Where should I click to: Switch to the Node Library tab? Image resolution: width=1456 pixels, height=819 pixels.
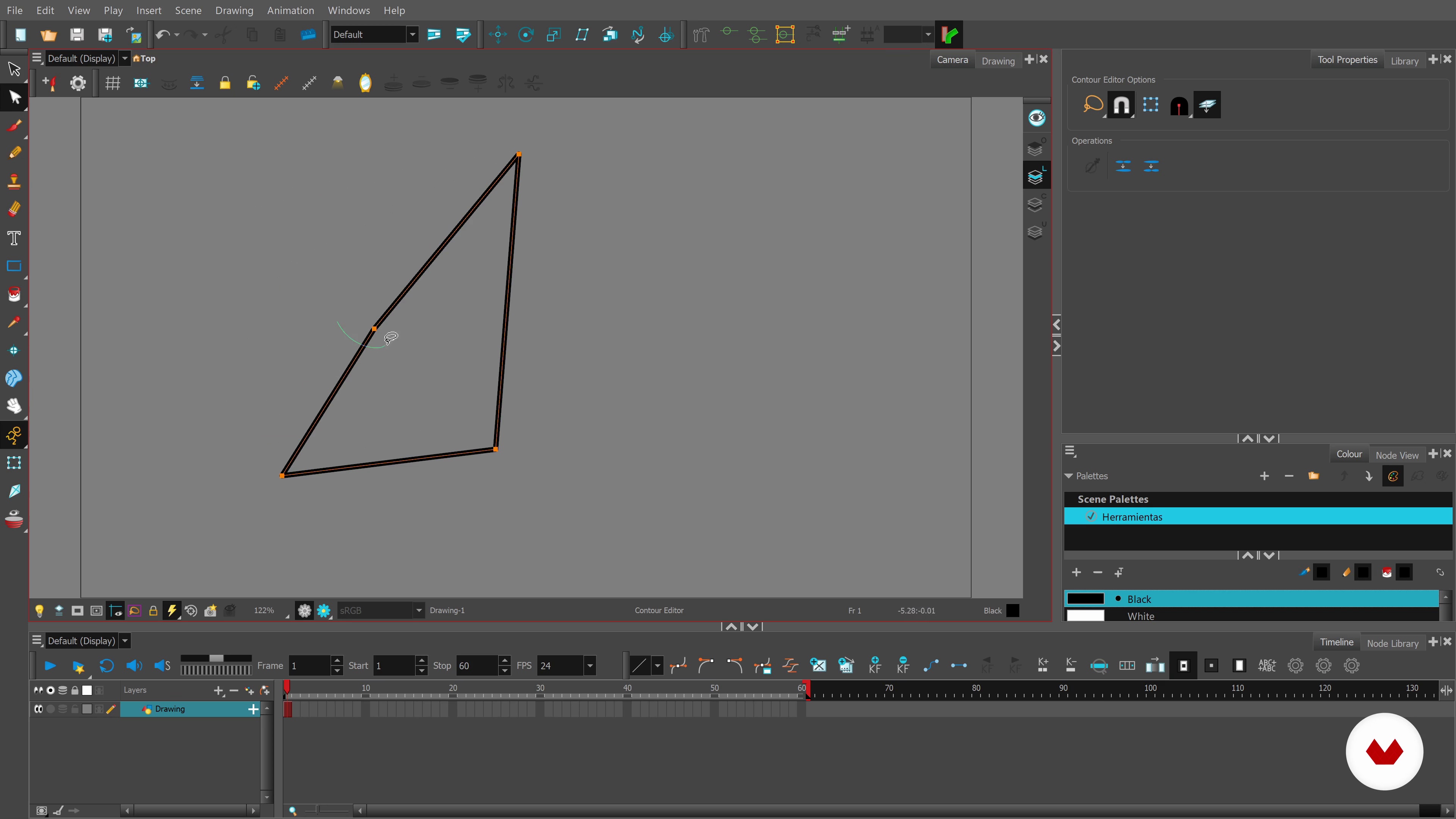(x=1392, y=643)
